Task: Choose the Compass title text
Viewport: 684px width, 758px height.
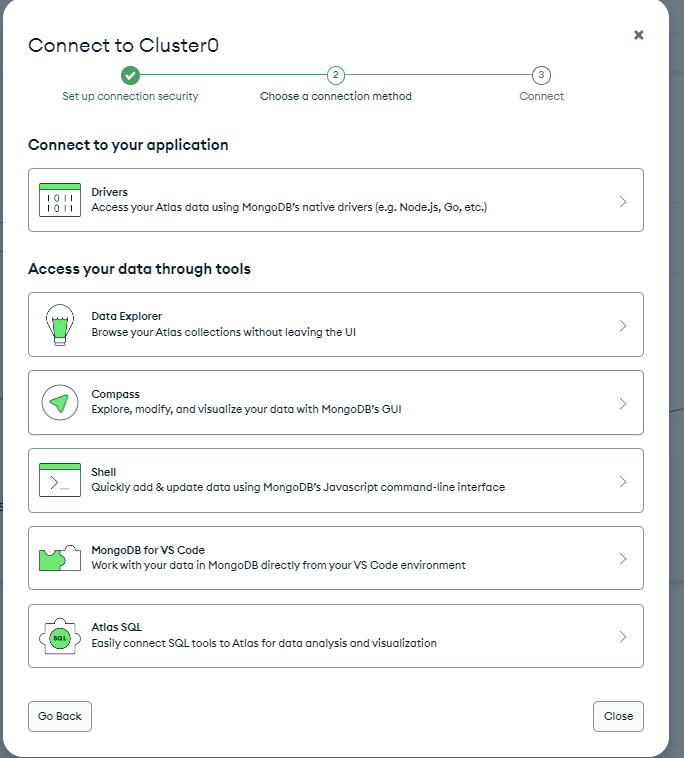Action: [x=116, y=394]
